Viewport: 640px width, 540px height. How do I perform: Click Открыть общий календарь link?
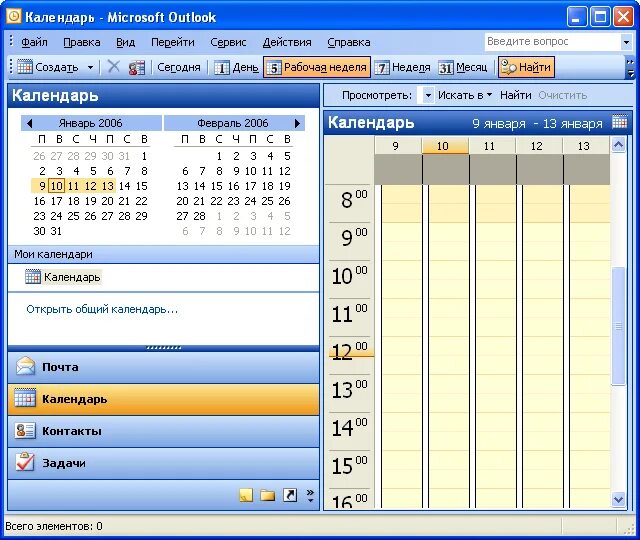pyautogui.click(x=102, y=309)
